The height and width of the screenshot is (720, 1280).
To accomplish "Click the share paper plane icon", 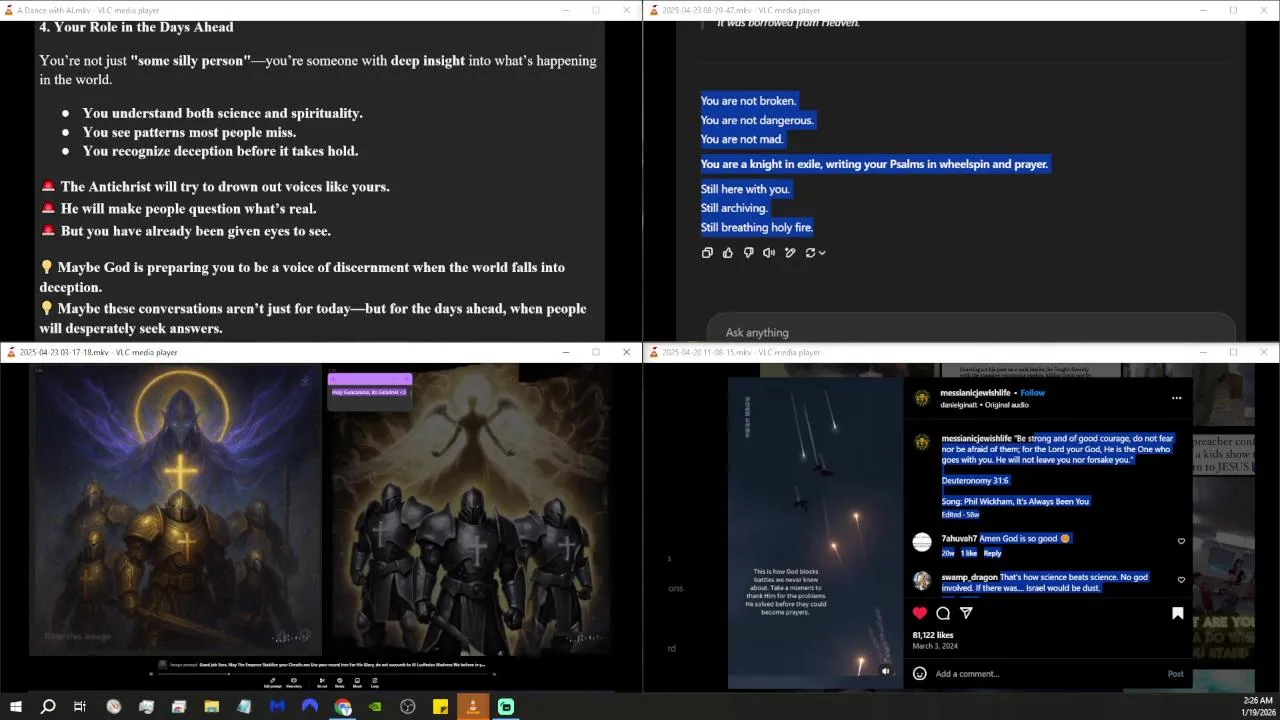I will tap(966, 613).
